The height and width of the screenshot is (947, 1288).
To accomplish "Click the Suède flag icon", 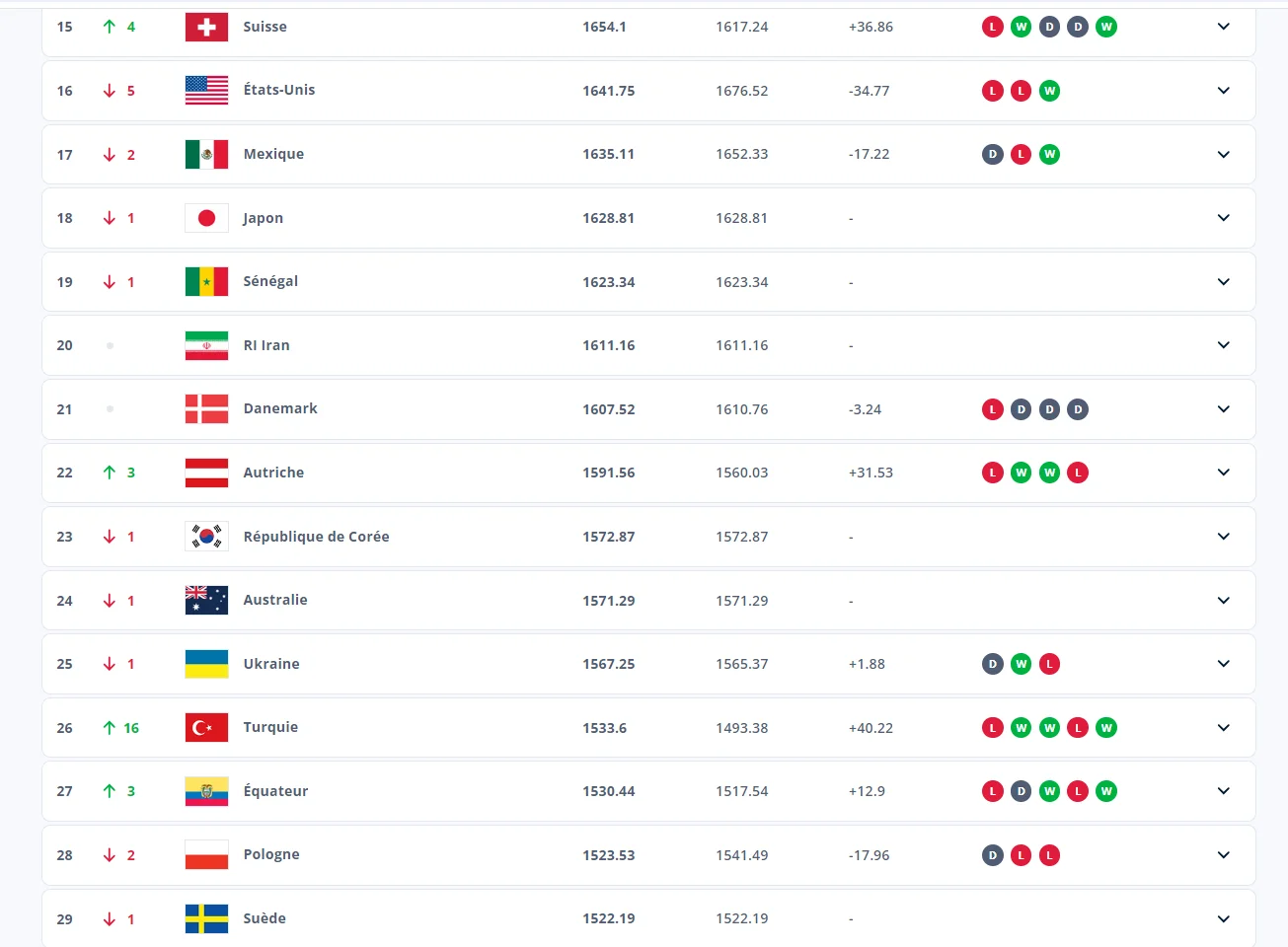I will 206,919.
